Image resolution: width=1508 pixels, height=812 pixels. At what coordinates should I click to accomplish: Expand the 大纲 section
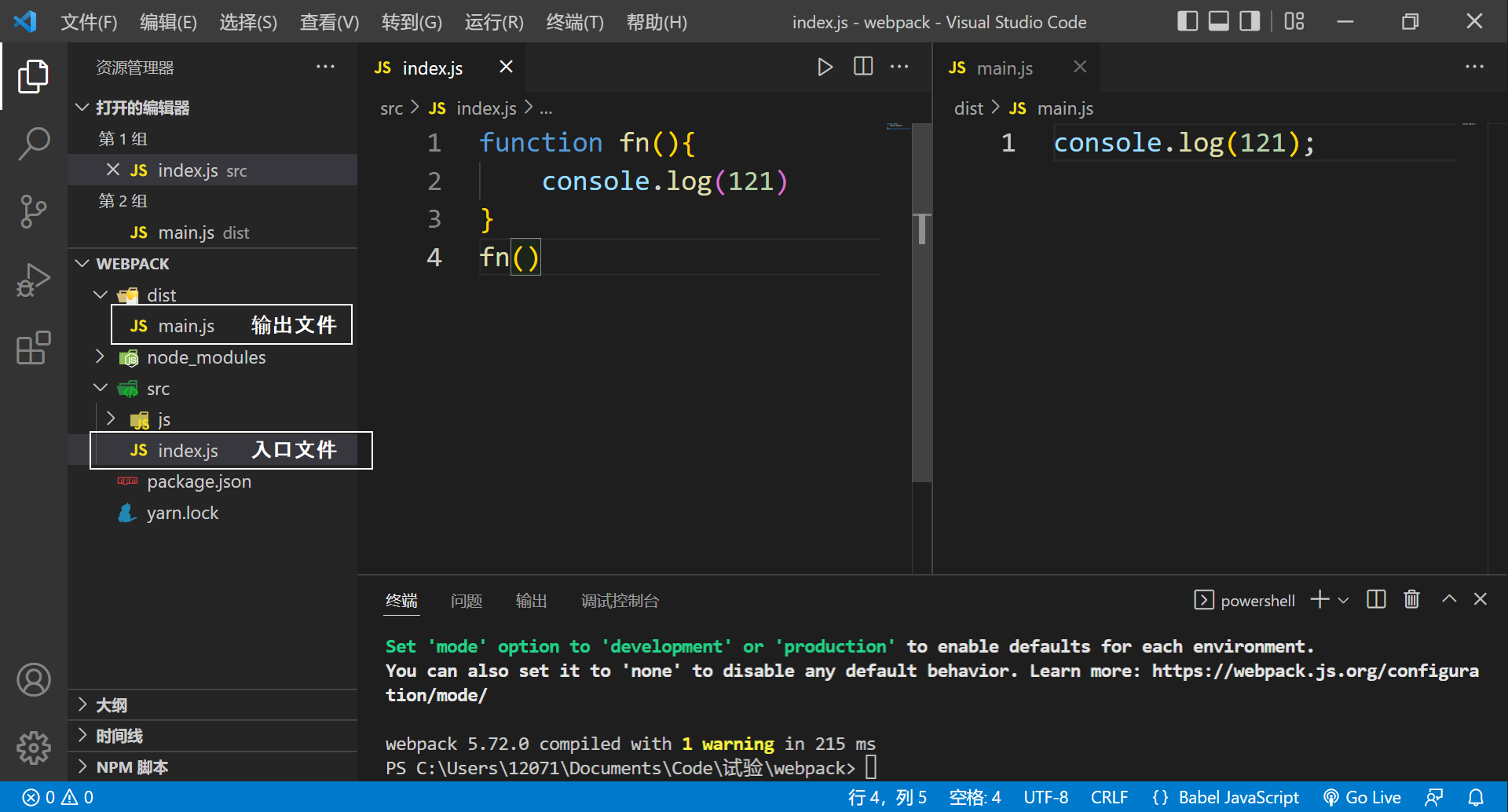[212, 705]
